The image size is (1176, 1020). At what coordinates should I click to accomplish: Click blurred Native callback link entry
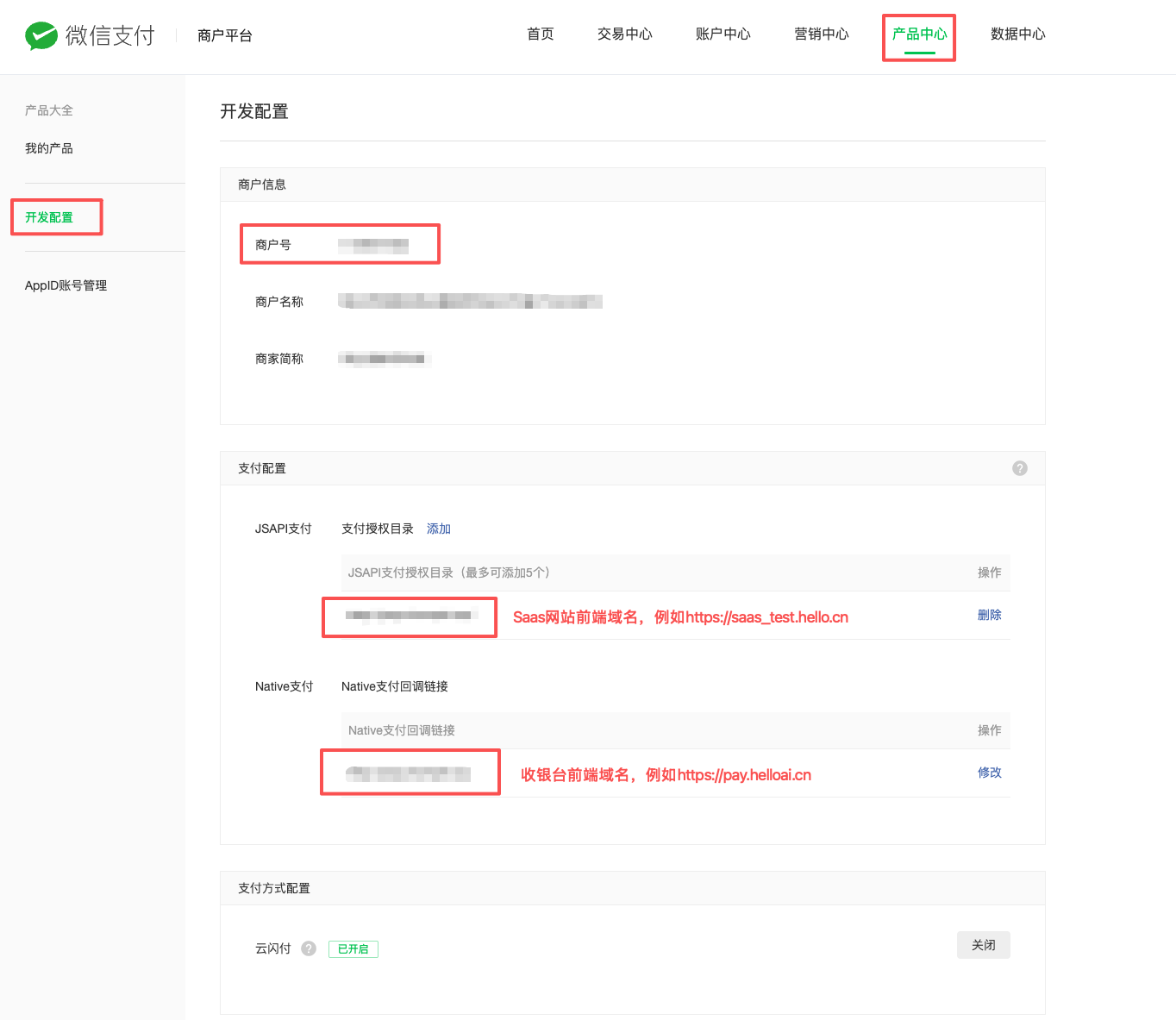[x=409, y=773]
